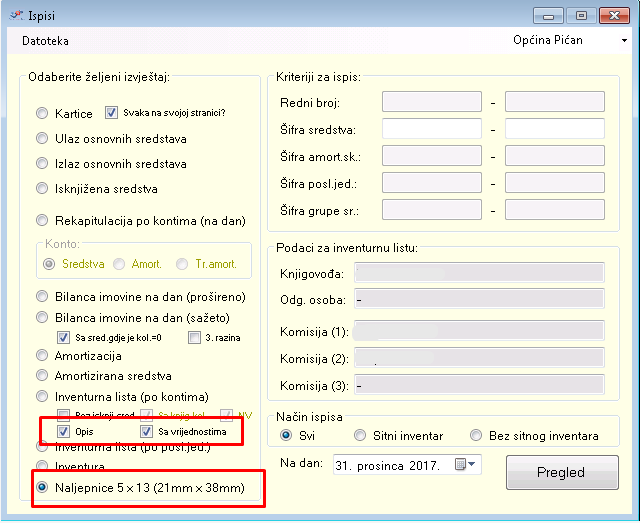Choose 'Ulaz osnovnih sredstava' report
The image size is (640, 523).
(x=43, y=139)
